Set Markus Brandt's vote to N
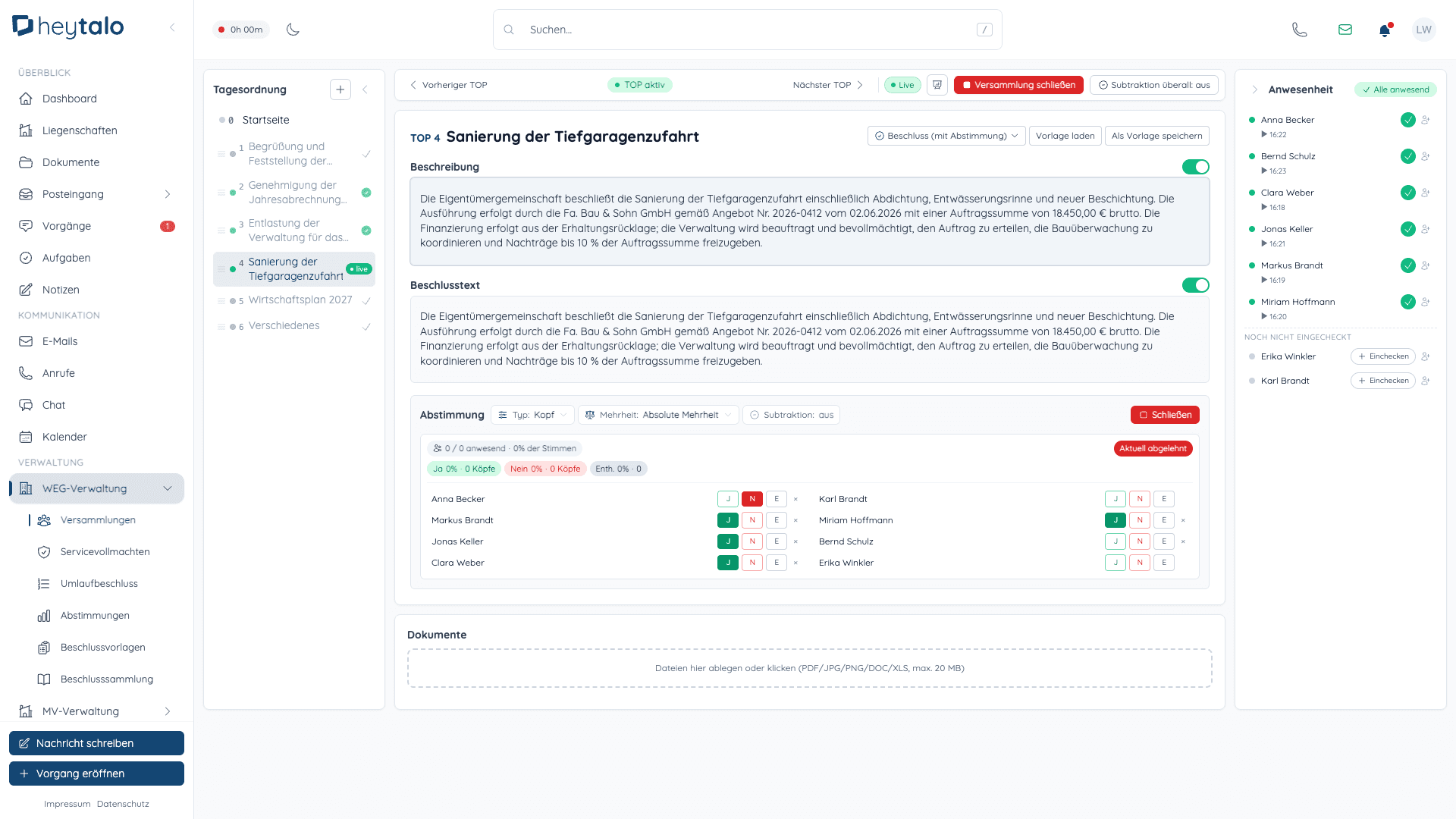 click(752, 520)
